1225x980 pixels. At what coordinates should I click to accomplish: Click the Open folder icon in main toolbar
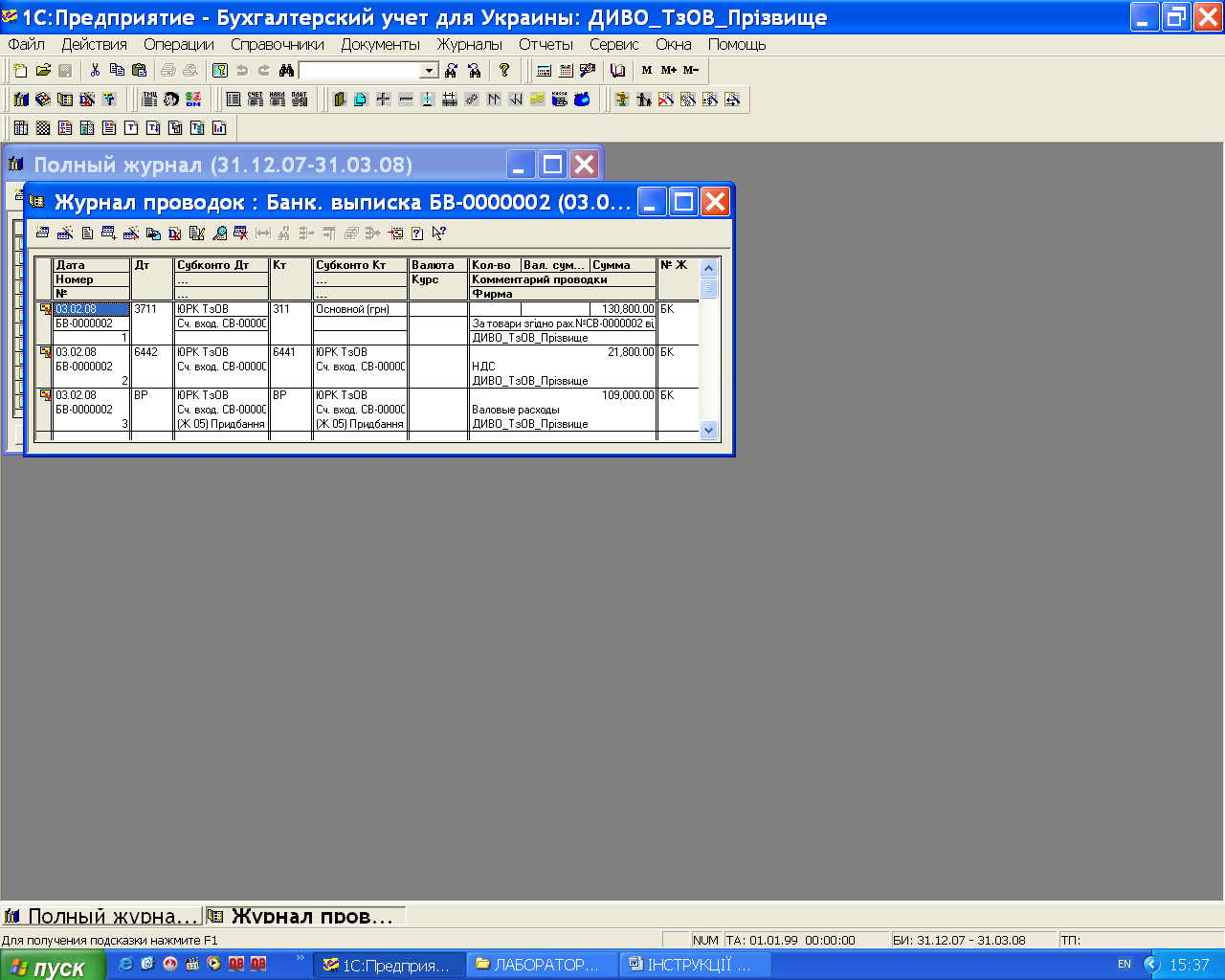(43, 70)
